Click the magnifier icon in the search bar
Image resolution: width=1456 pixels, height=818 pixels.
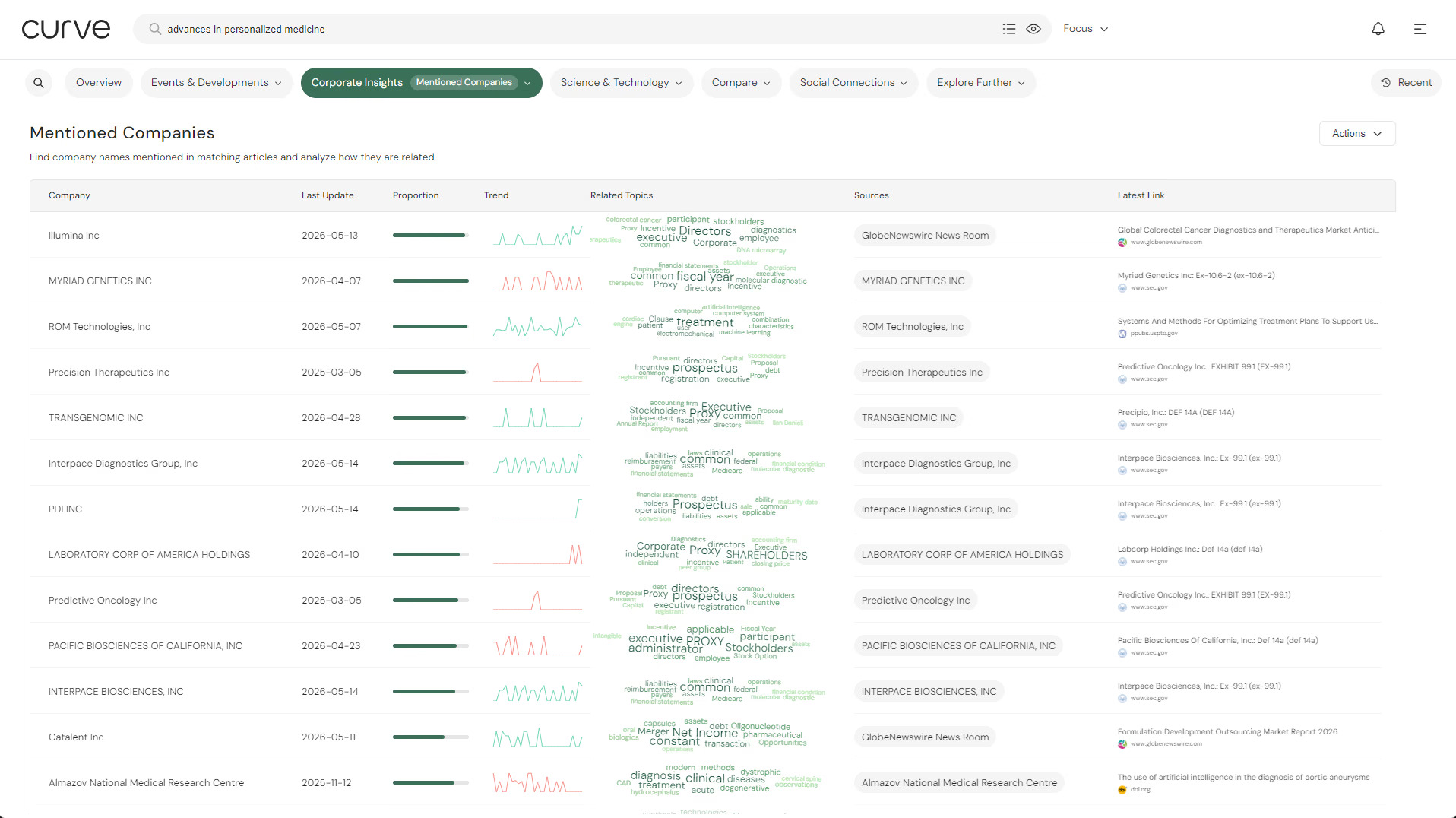point(155,29)
